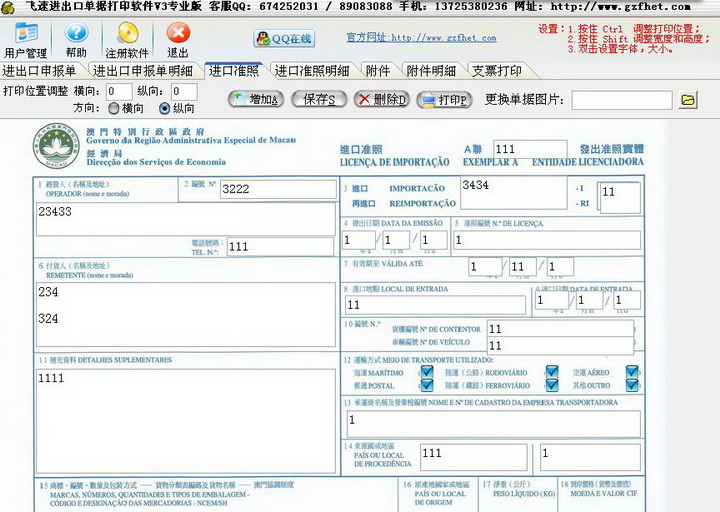
Task: Select the 进口准照 tab
Action: tap(234, 71)
